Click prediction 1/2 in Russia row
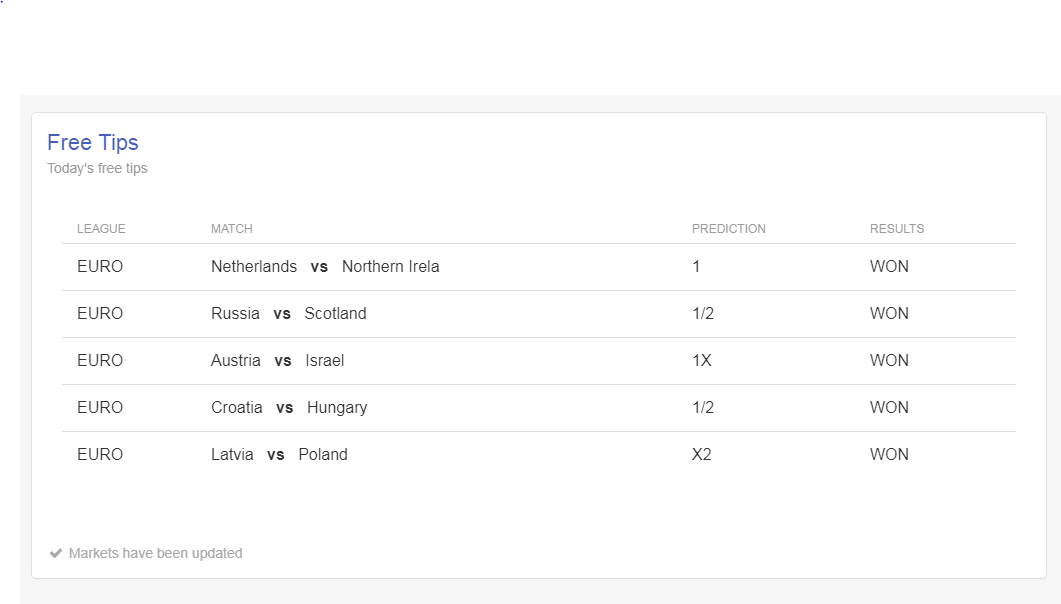This screenshot has width=1061, height=604. 702,314
